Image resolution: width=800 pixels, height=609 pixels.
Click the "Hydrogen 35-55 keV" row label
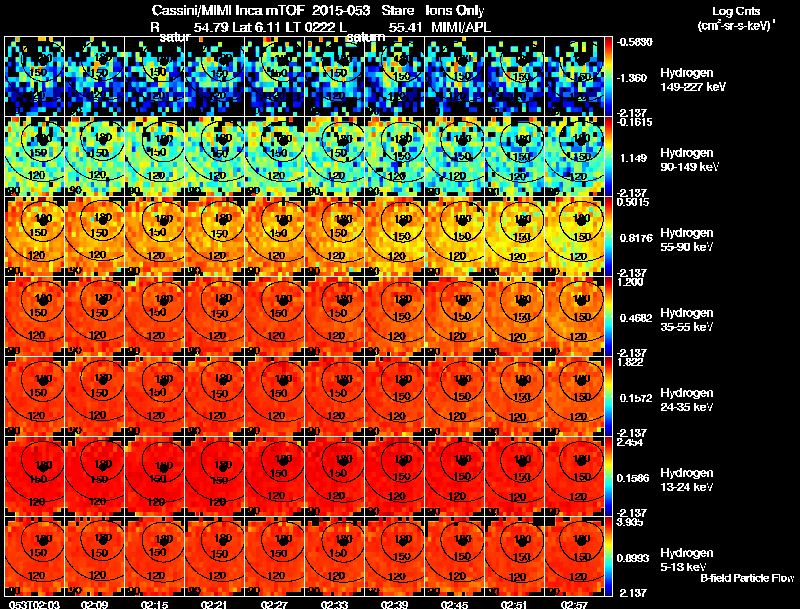[687, 320]
